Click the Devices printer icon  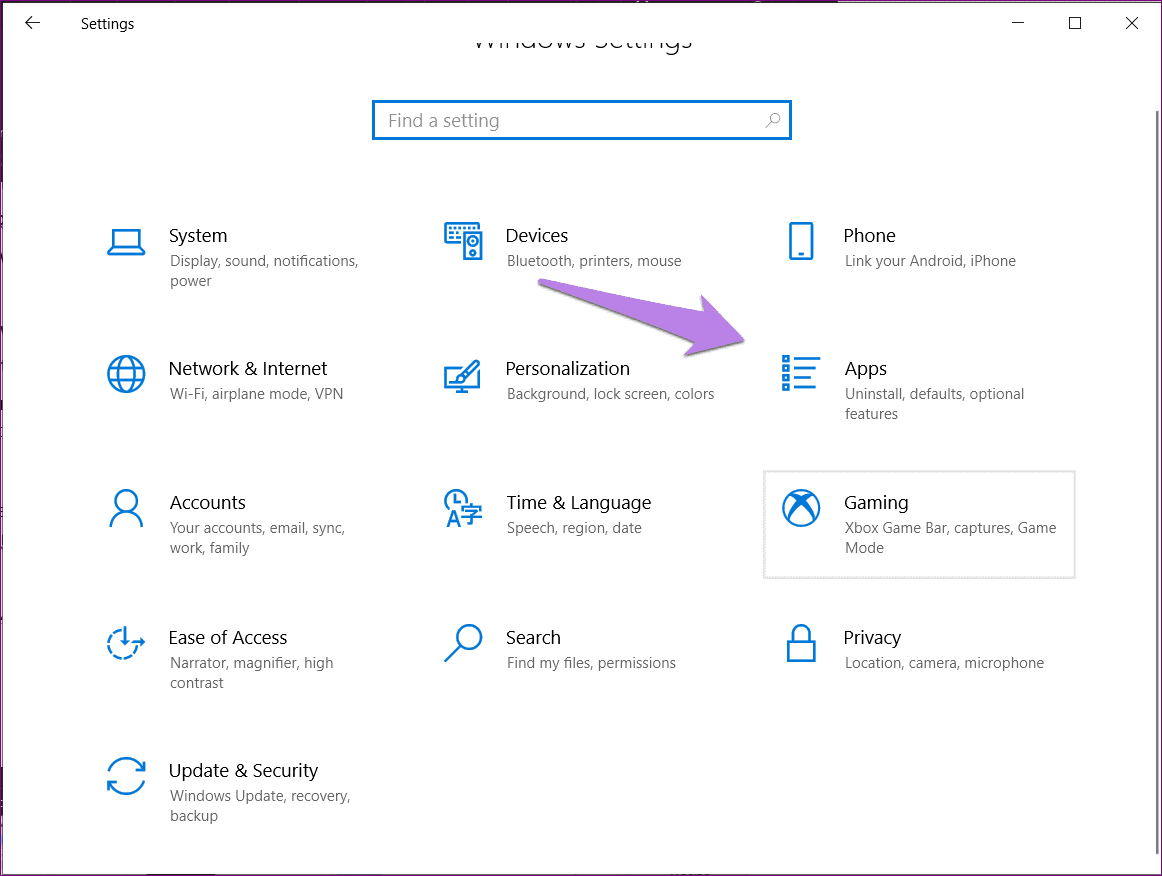tap(463, 241)
